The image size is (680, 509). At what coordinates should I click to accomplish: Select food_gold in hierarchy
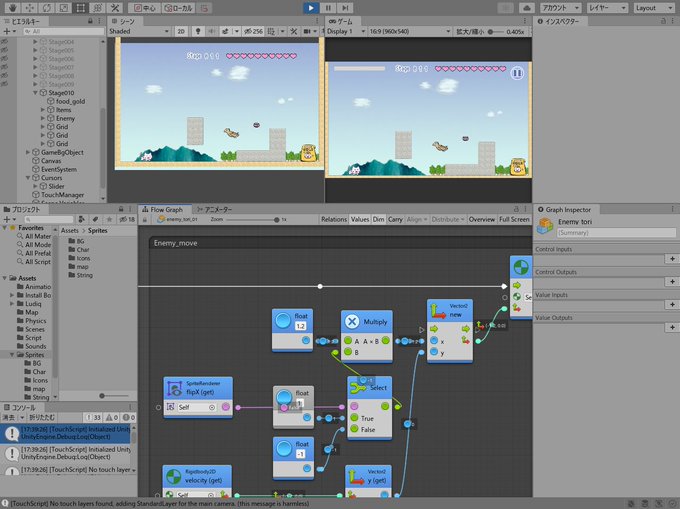pyautogui.click(x=70, y=101)
